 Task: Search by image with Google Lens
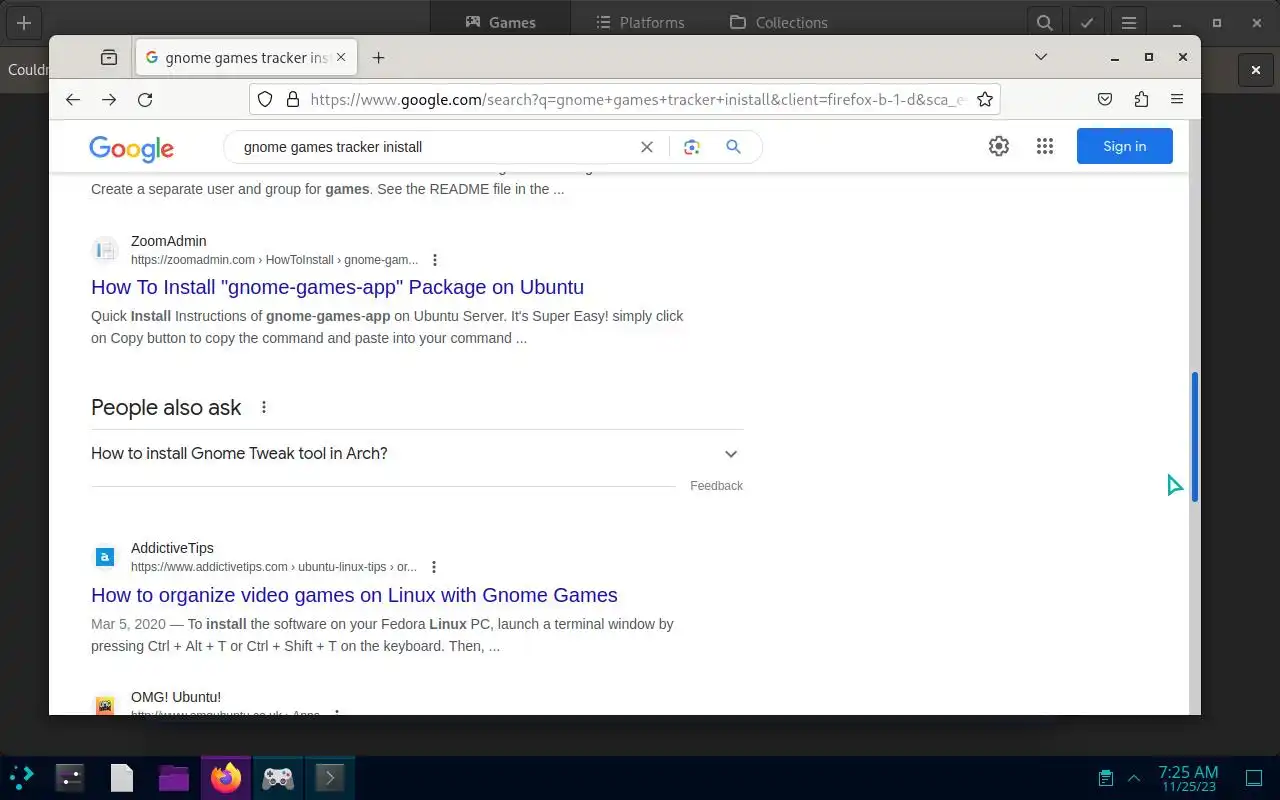click(691, 147)
